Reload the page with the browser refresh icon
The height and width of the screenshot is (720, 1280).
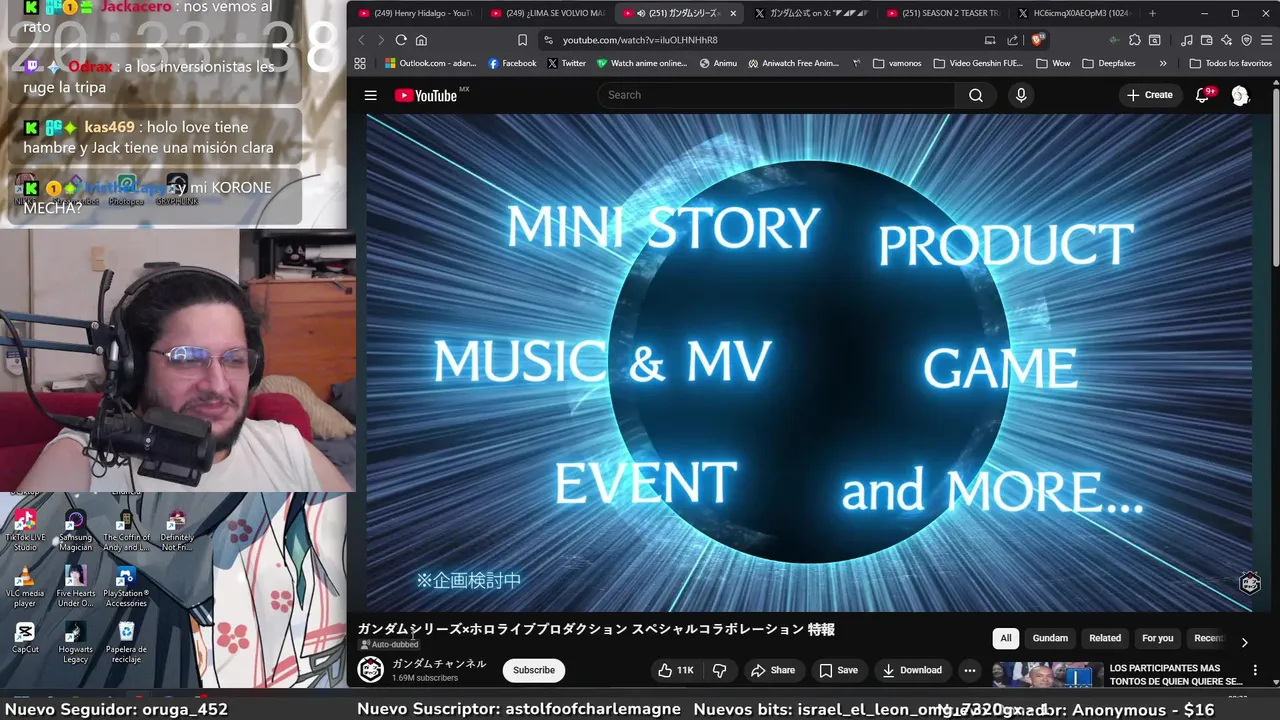401,40
